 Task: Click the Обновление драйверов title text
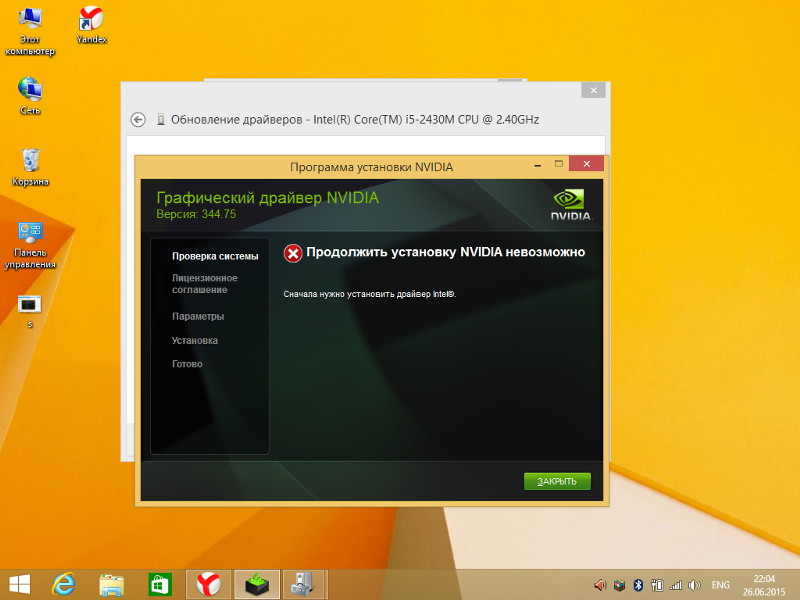click(x=355, y=119)
